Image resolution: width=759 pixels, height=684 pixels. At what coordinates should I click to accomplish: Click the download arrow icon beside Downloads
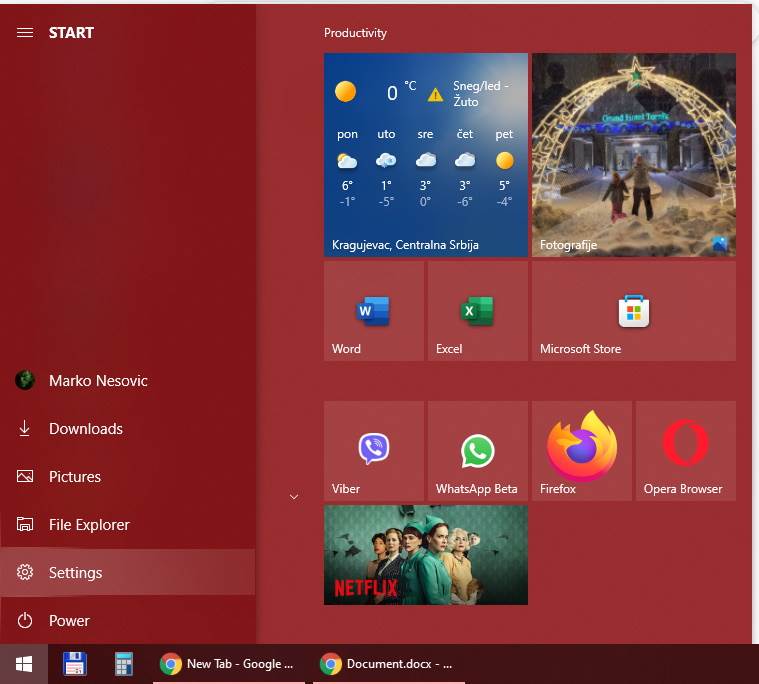[x=25, y=428]
